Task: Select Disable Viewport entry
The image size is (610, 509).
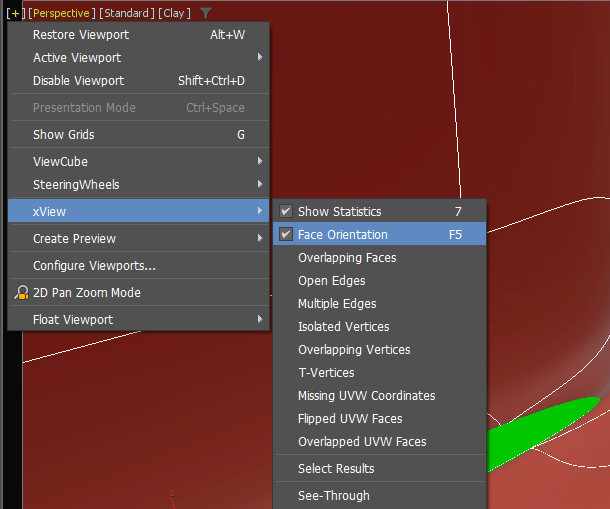Action: click(138, 81)
